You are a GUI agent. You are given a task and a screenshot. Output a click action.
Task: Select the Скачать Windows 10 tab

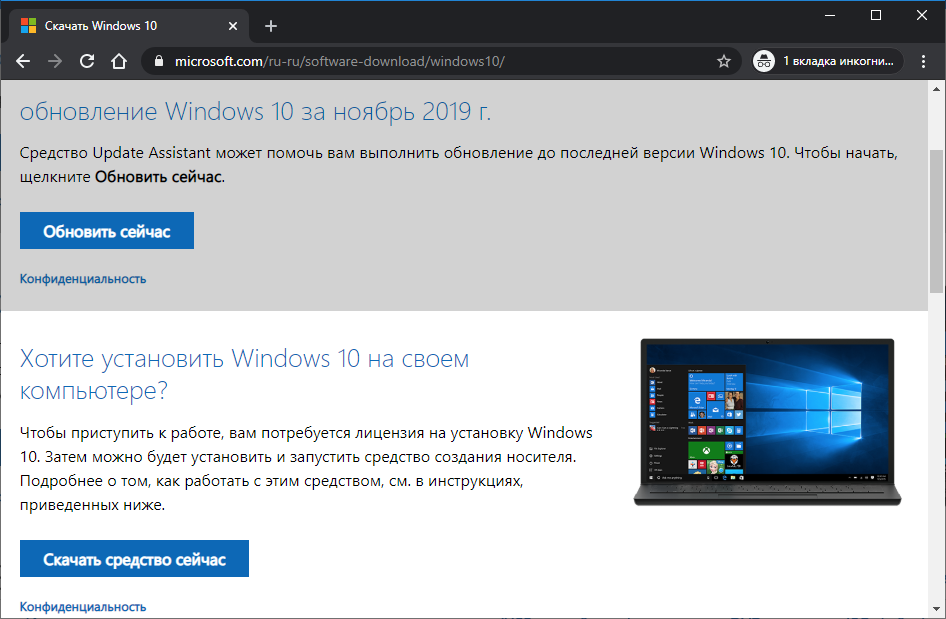click(x=129, y=26)
